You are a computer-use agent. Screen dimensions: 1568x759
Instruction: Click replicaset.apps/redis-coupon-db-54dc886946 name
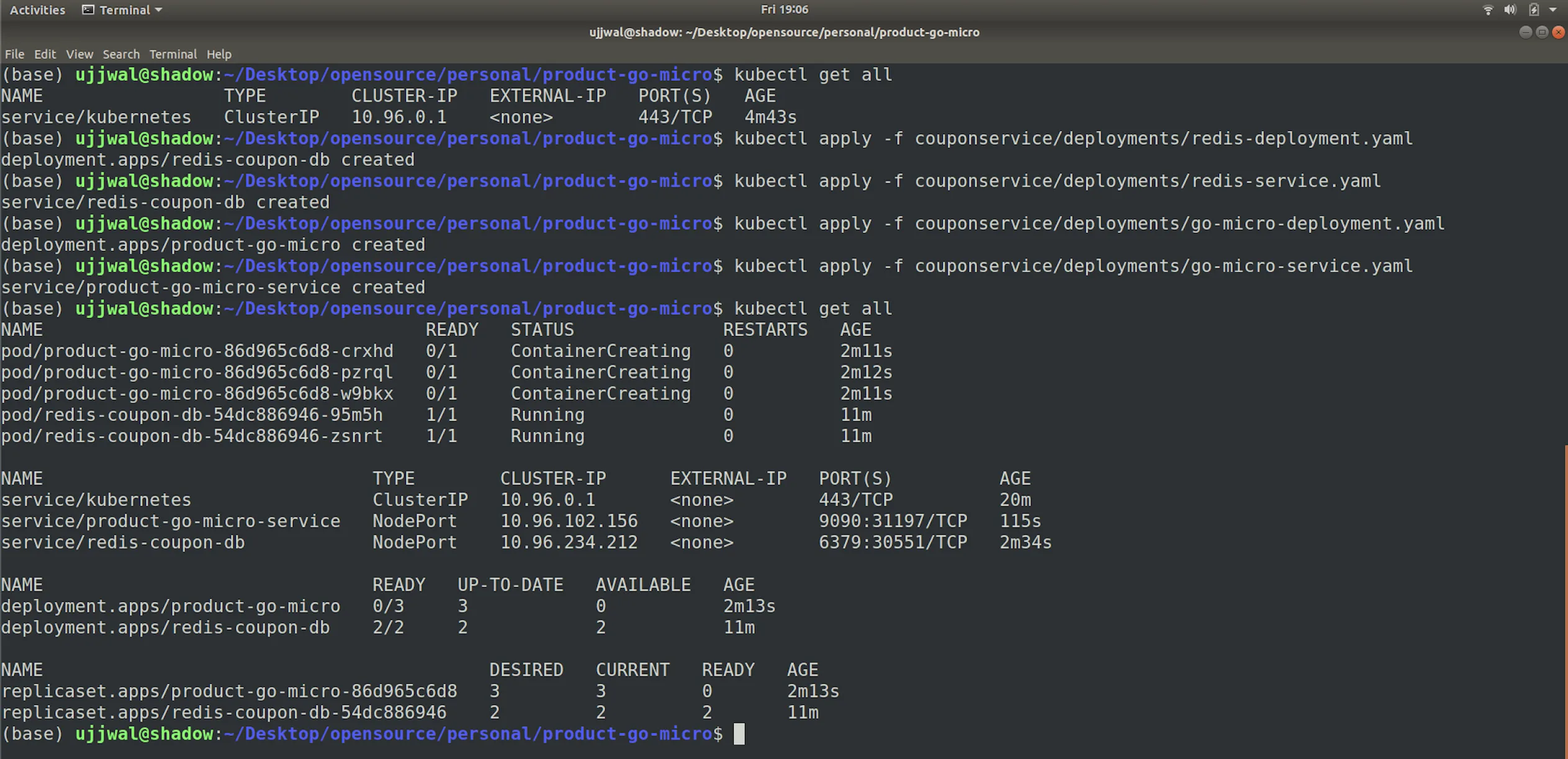tap(223, 712)
